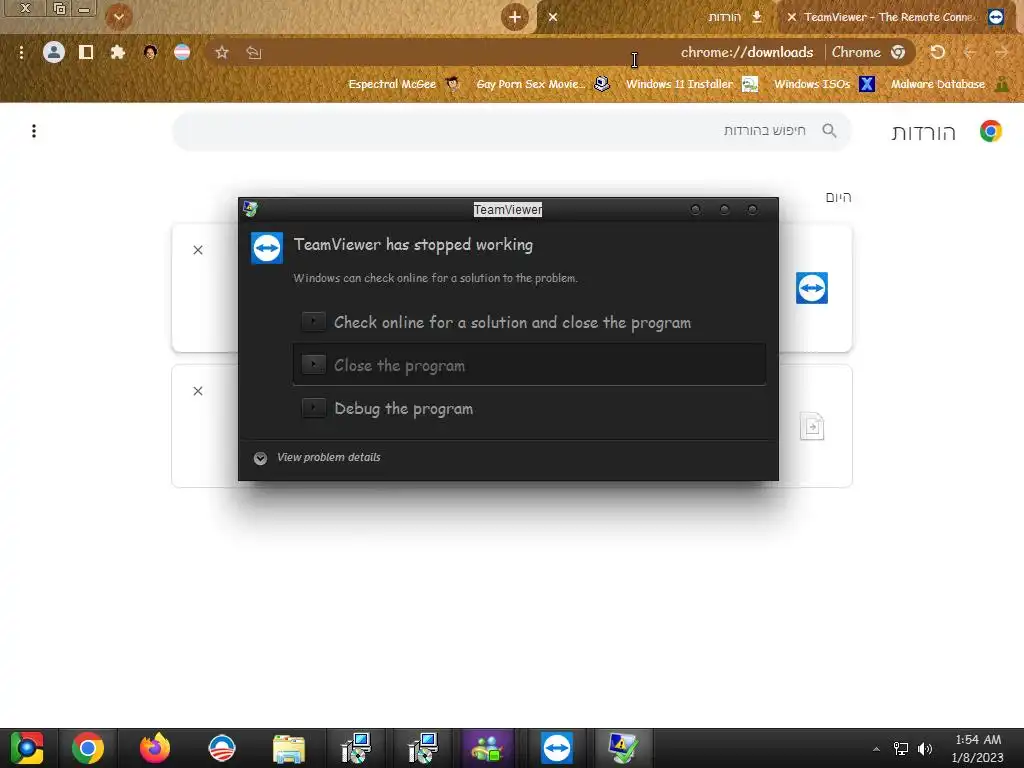Click the right-pointing arrow navigation button

(1002, 52)
